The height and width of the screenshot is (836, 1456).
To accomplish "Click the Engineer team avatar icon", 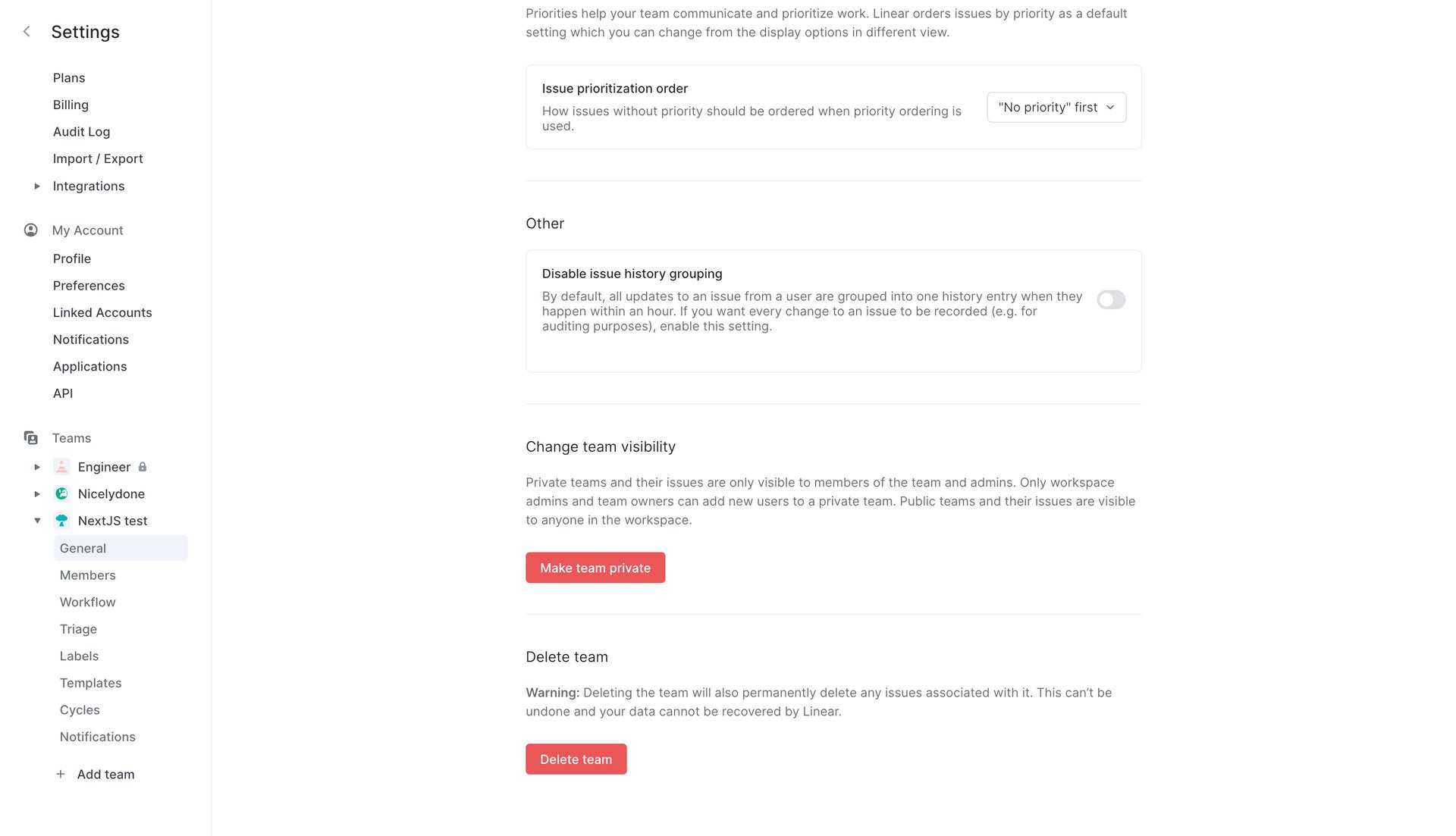I will [x=61, y=466].
